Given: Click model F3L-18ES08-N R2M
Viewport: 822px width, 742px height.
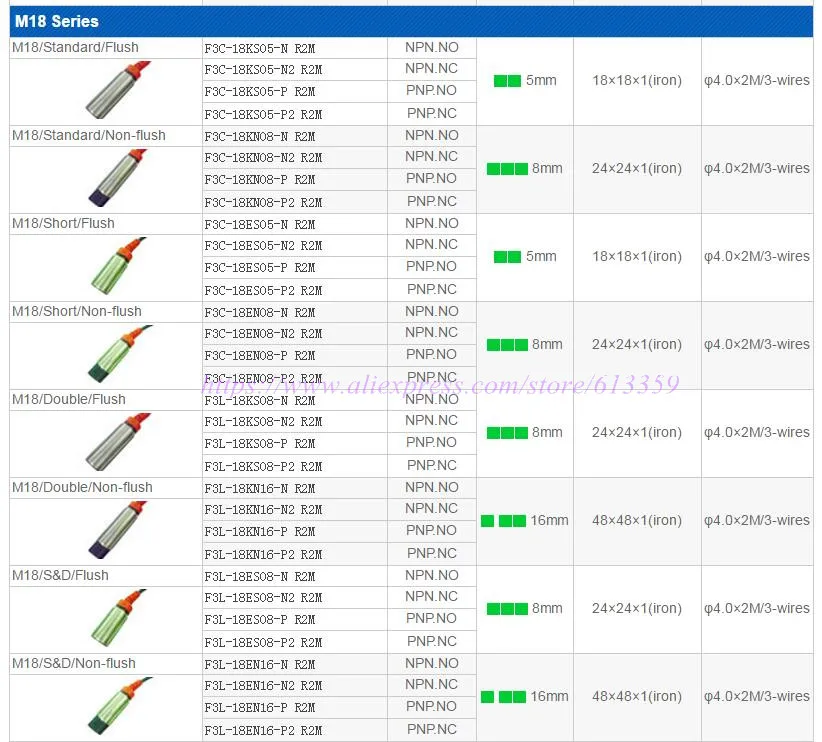Looking at the screenshot, I should tap(260, 577).
